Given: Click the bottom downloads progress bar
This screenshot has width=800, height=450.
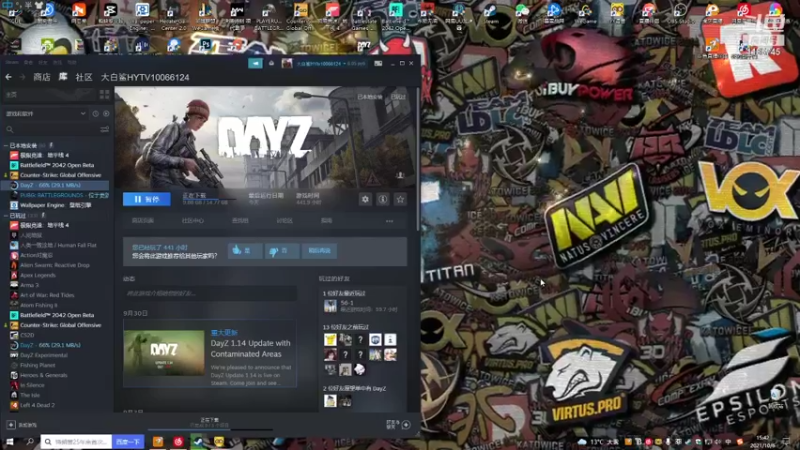Looking at the screenshot, I should tap(210, 430).
